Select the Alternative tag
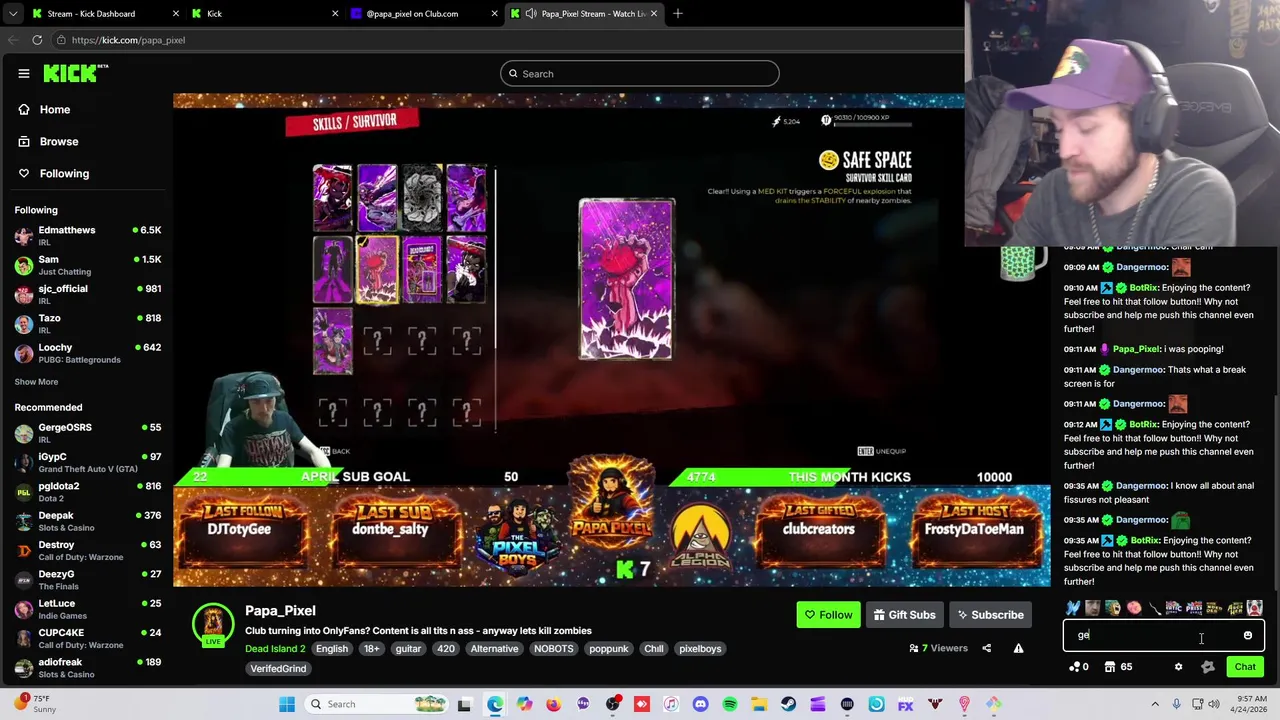1280x720 pixels. (x=494, y=648)
